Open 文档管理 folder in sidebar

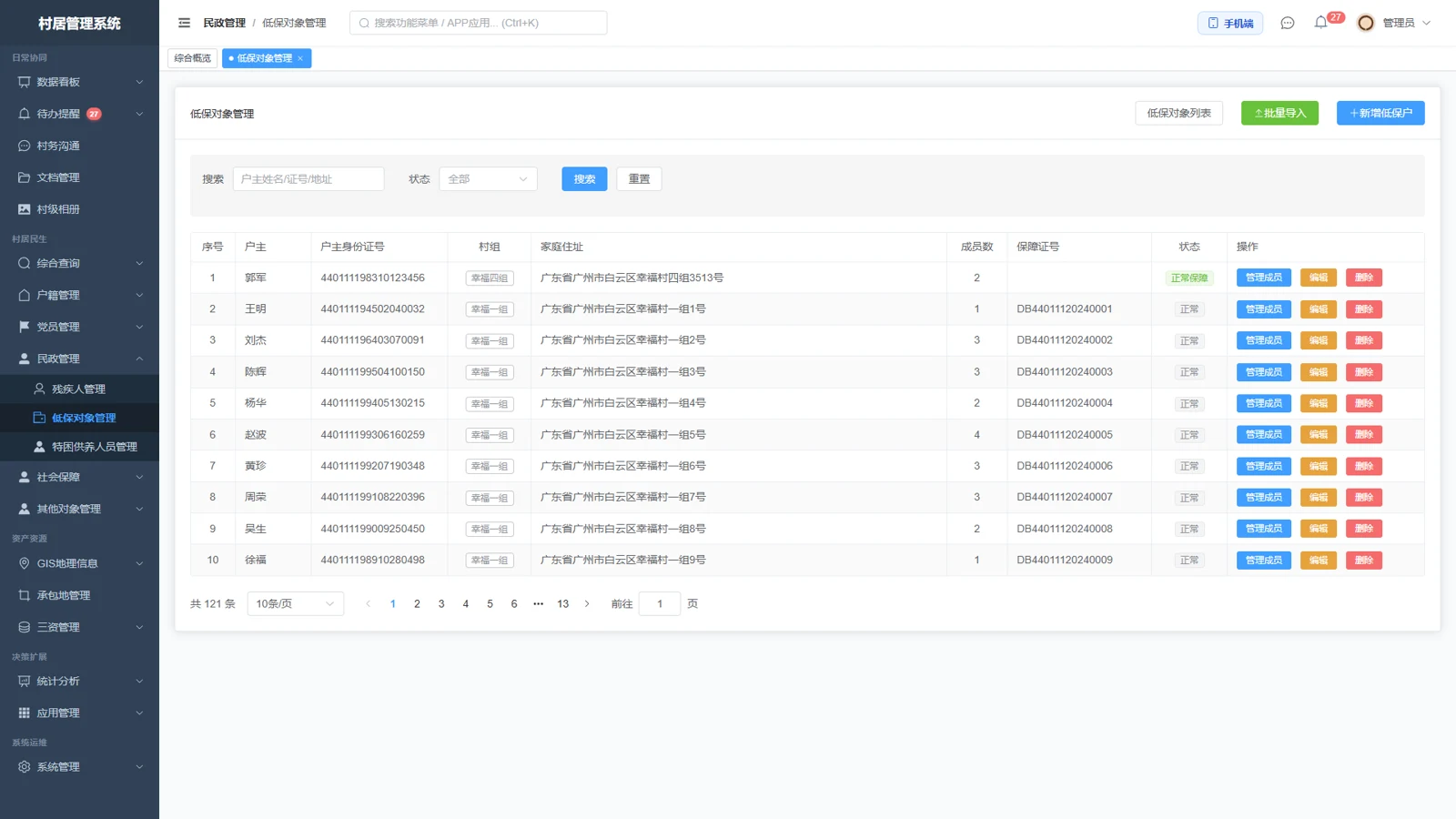[79, 177]
